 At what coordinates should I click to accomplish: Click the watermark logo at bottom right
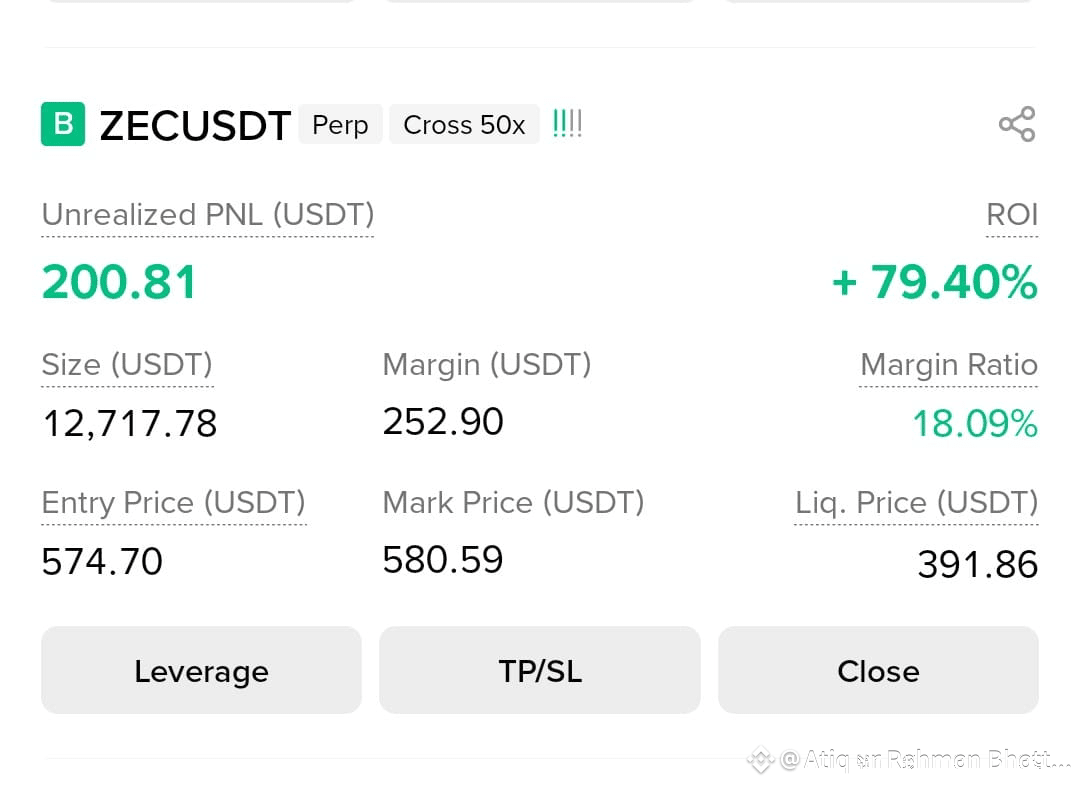pos(761,759)
